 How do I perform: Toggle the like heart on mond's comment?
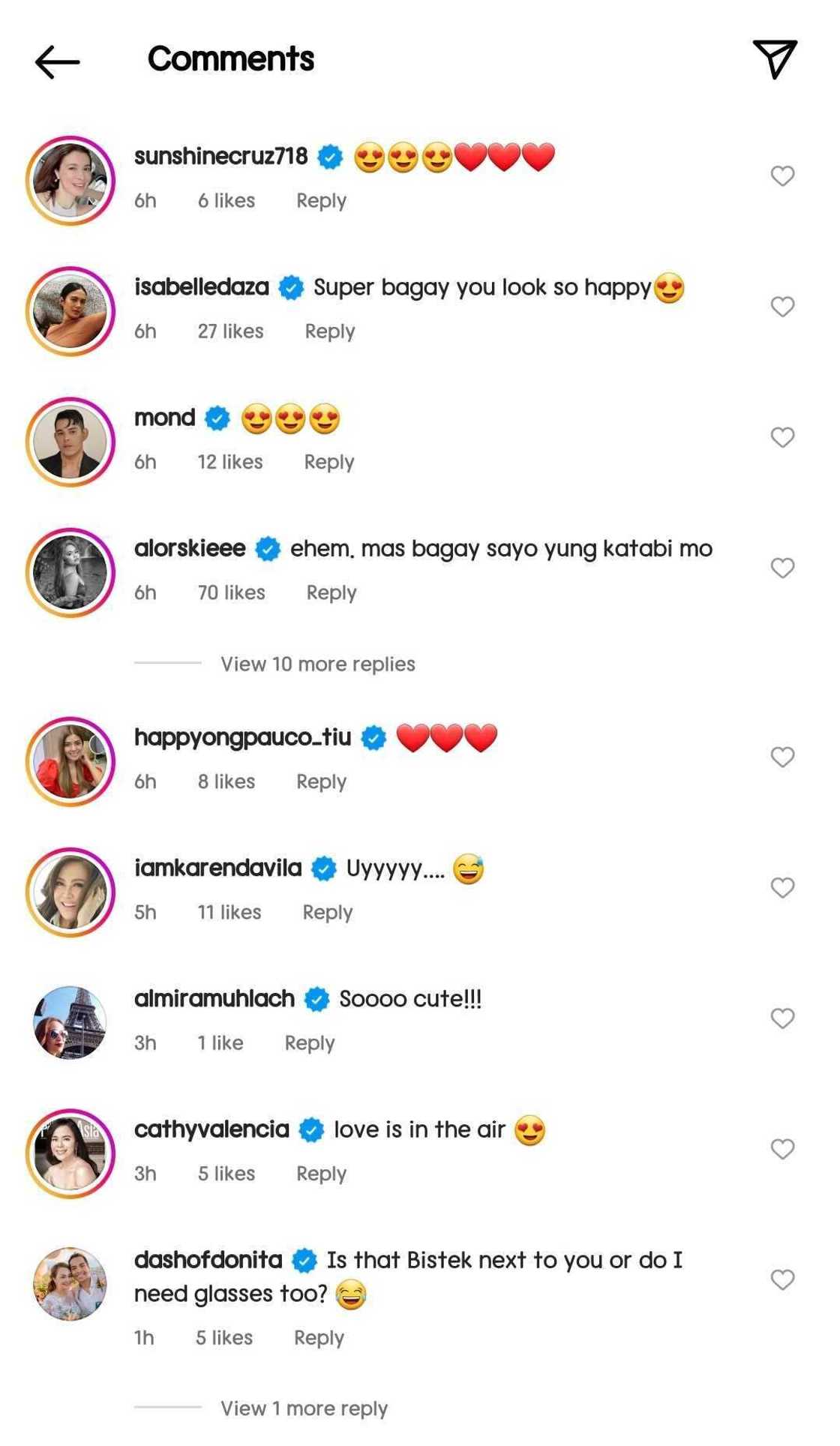click(x=782, y=437)
